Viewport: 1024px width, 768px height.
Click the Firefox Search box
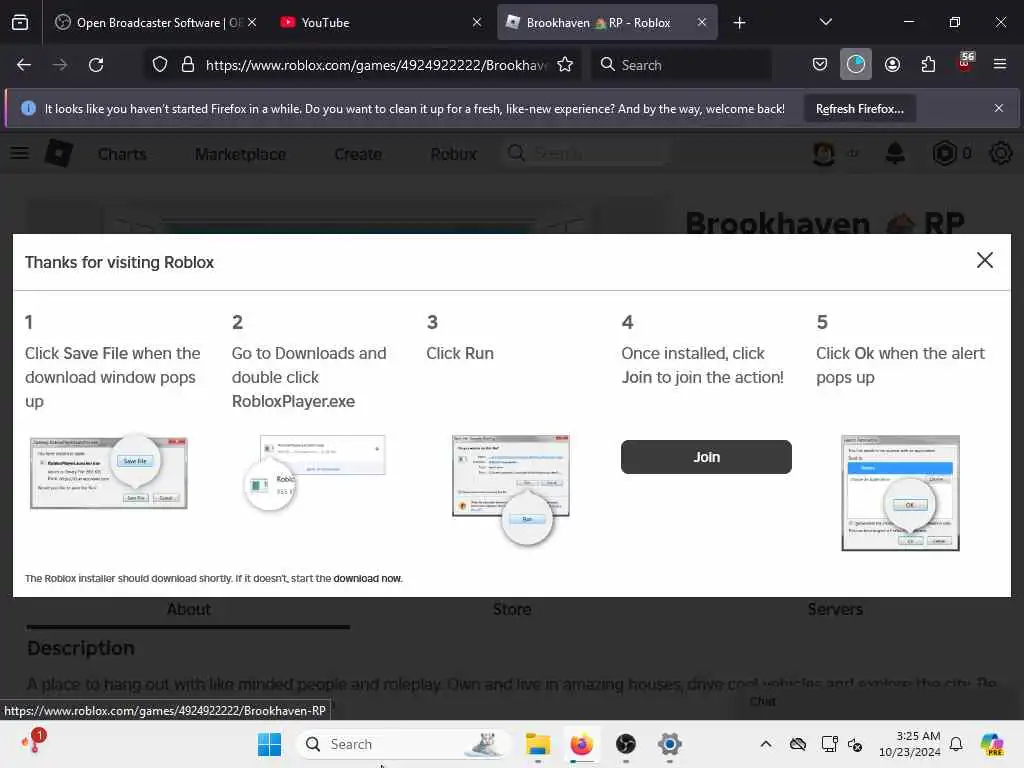coord(682,65)
